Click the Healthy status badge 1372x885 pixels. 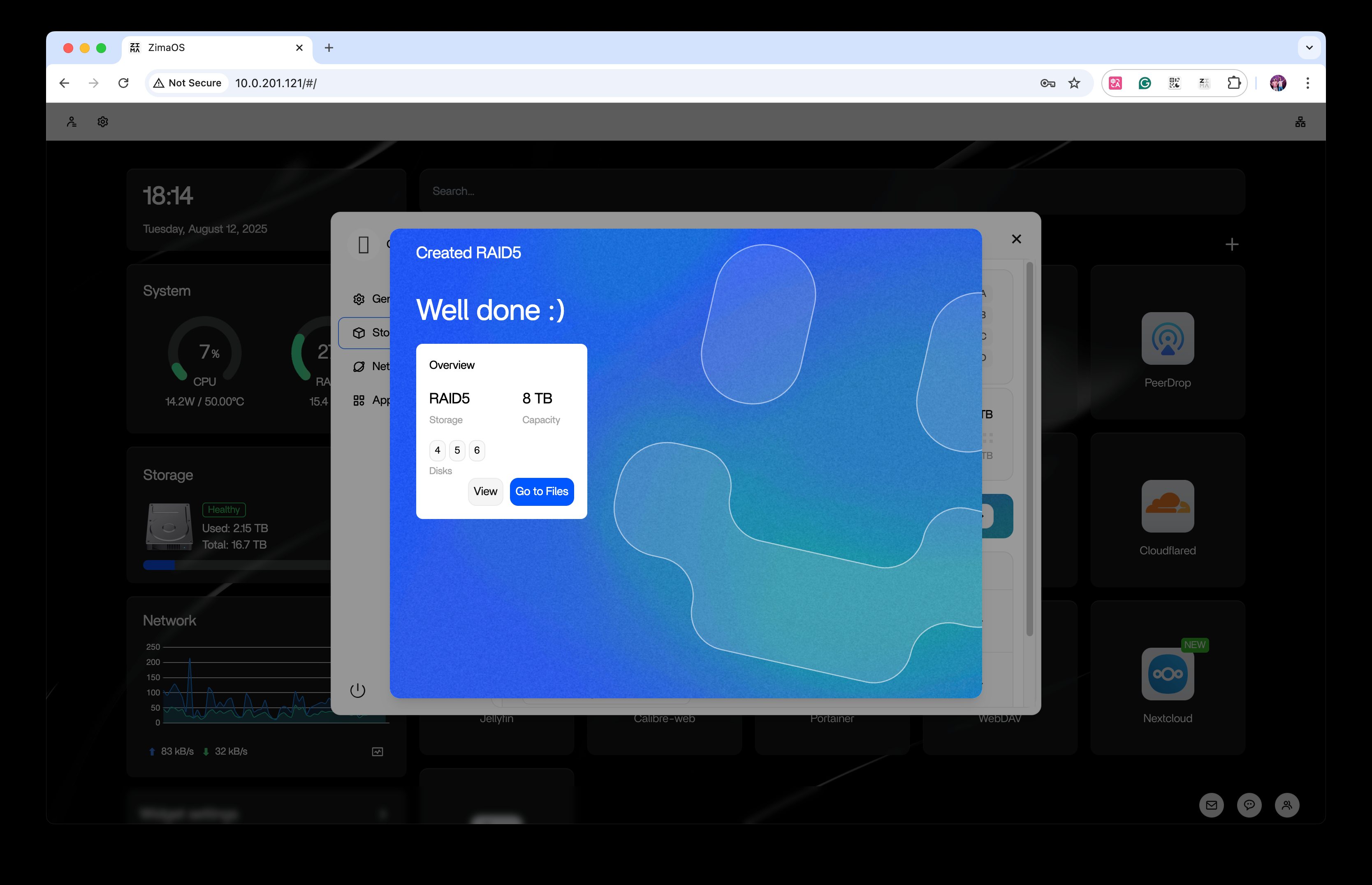223,510
